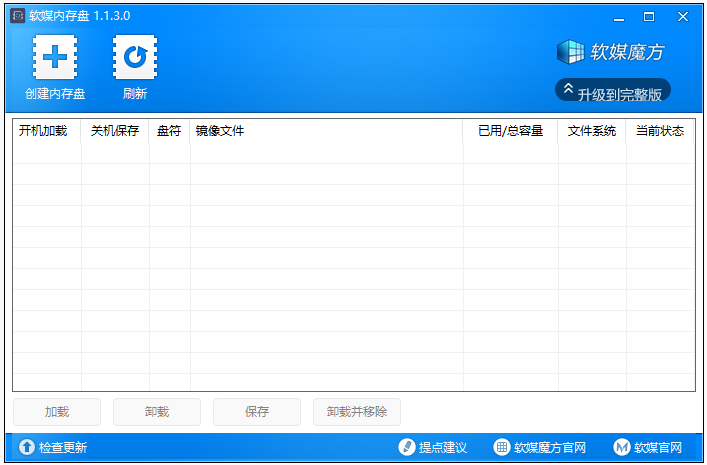Click the 创建内存盘 label text
The height and width of the screenshot is (465, 707).
pos(55,93)
